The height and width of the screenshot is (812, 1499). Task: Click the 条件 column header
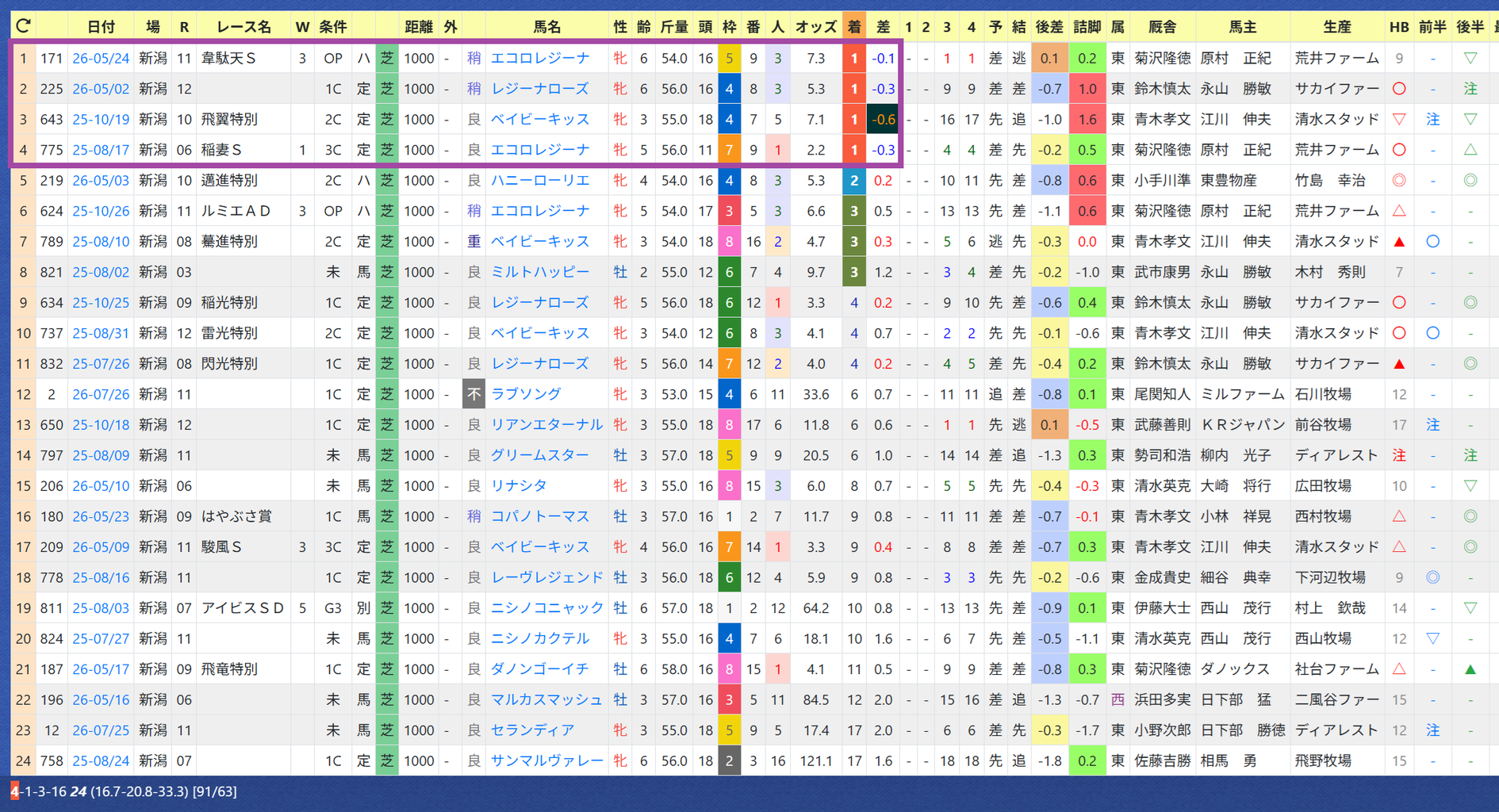point(333,26)
